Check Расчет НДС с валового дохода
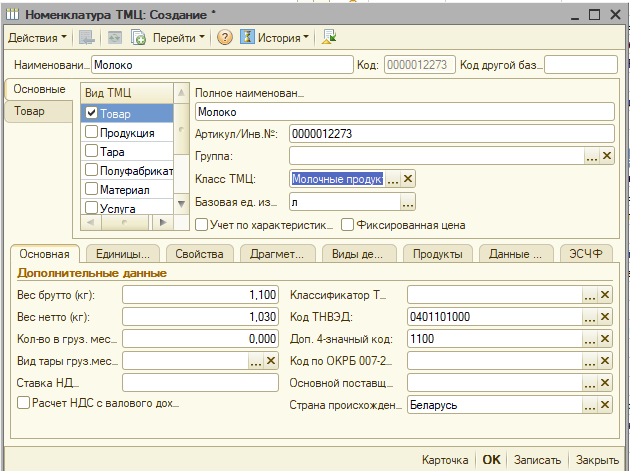 24,403
